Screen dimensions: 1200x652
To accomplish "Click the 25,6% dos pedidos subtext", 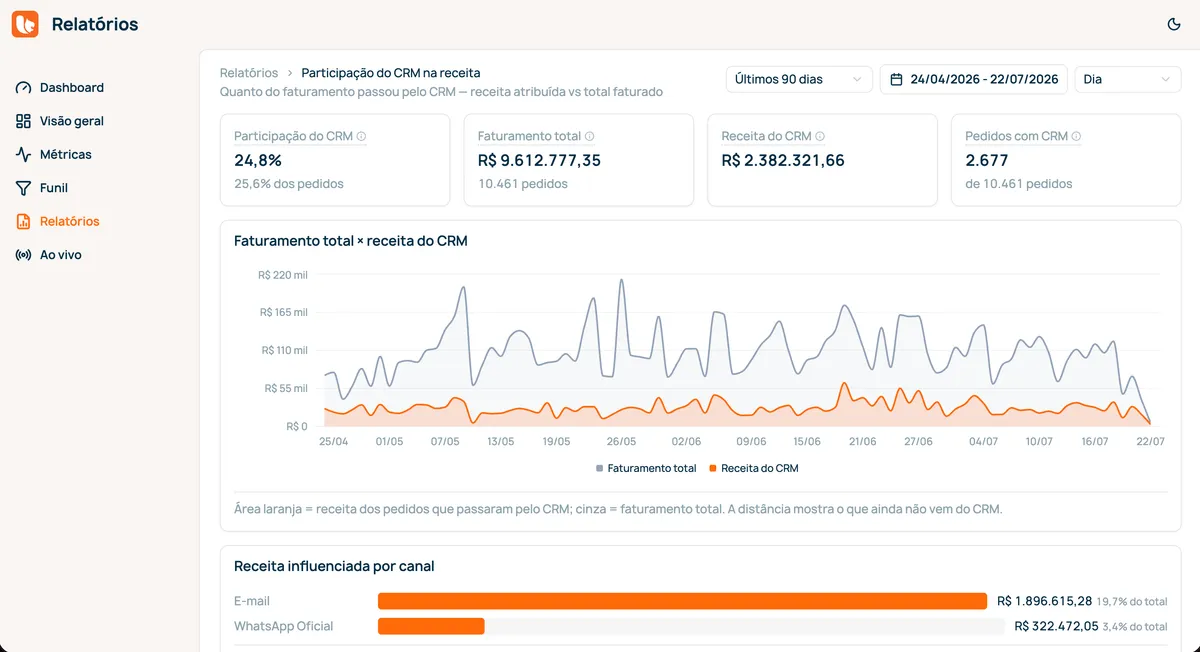I will coord(289,184).
